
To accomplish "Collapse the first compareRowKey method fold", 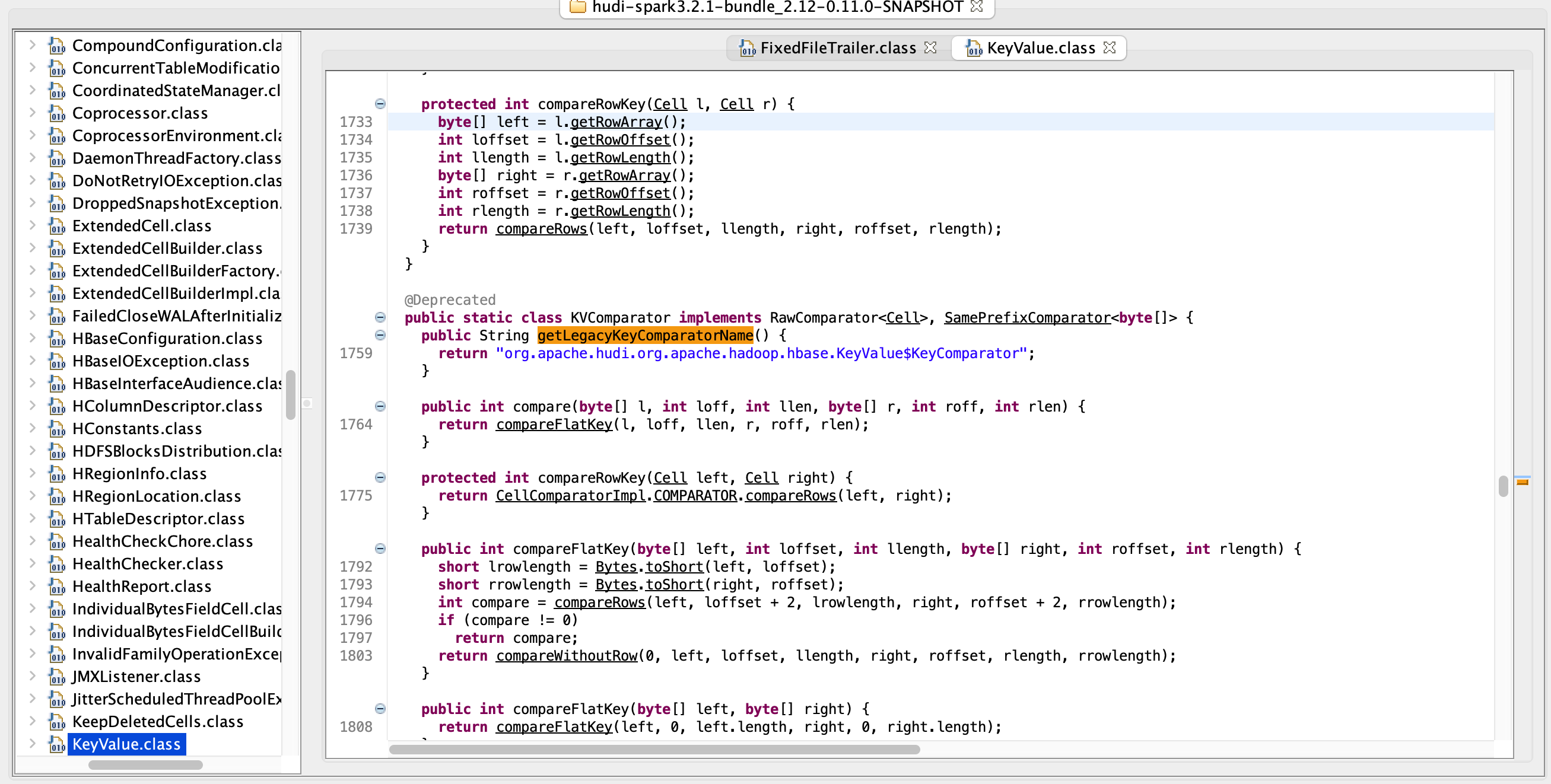I will 380,104.
